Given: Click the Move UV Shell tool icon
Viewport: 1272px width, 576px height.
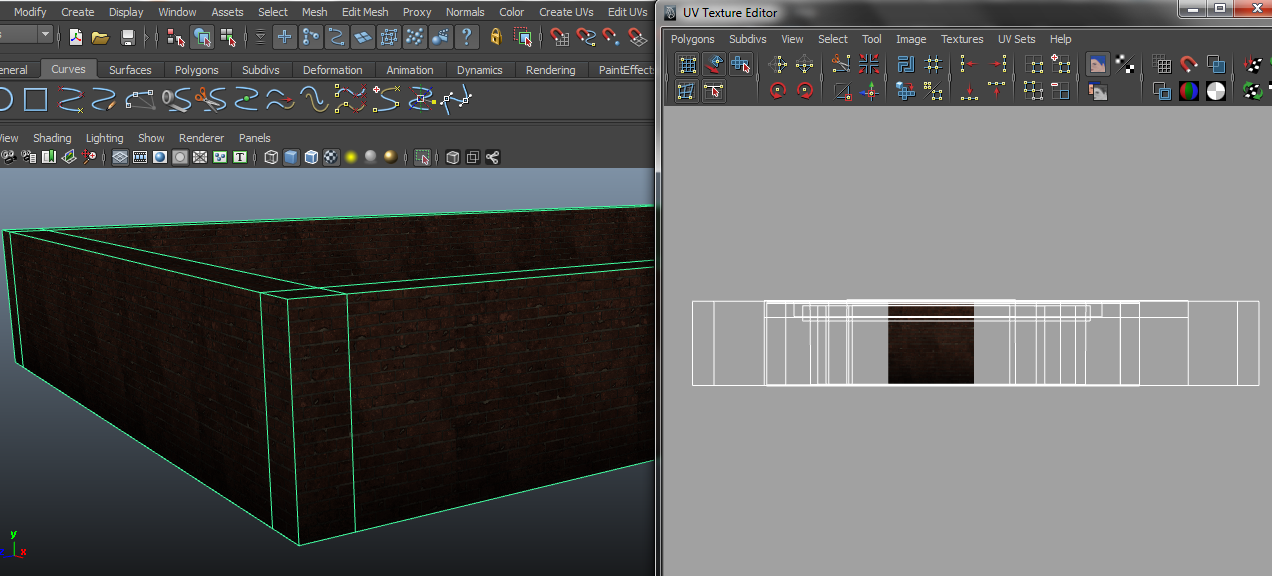Looking at the screenshot, I should coord(740,65).
